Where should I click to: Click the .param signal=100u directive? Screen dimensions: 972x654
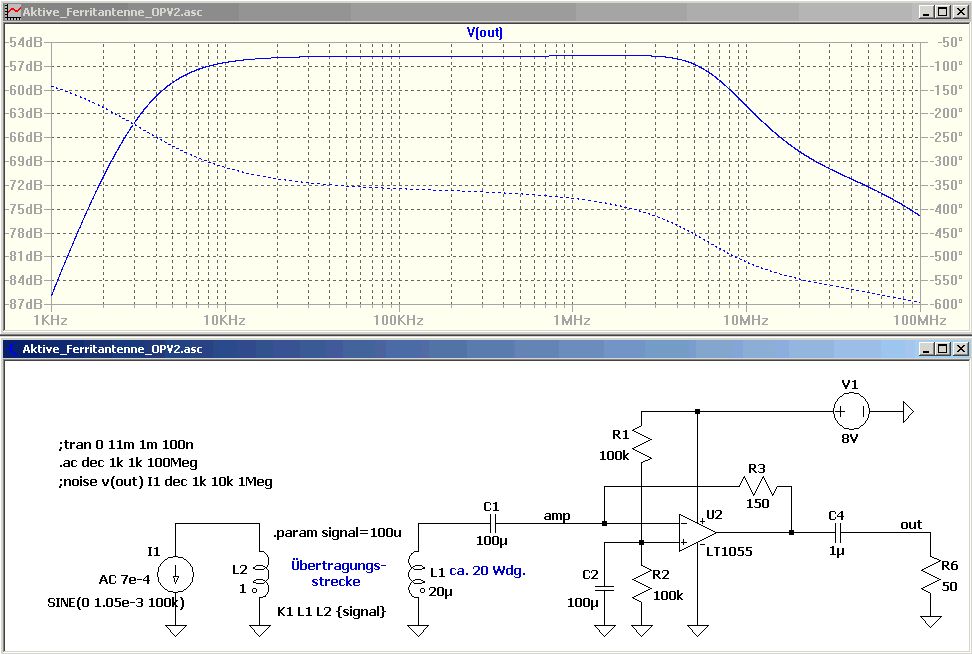[x=337, y=532]
